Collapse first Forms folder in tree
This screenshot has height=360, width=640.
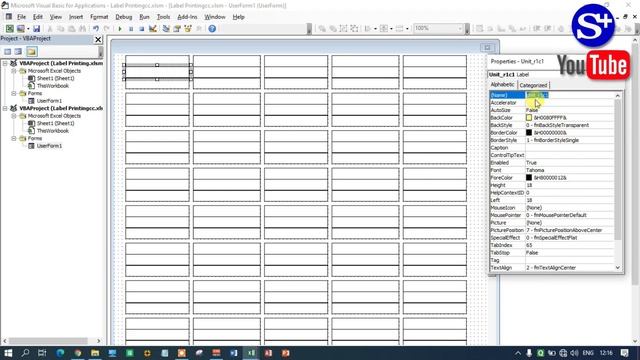tap(13, 93)
